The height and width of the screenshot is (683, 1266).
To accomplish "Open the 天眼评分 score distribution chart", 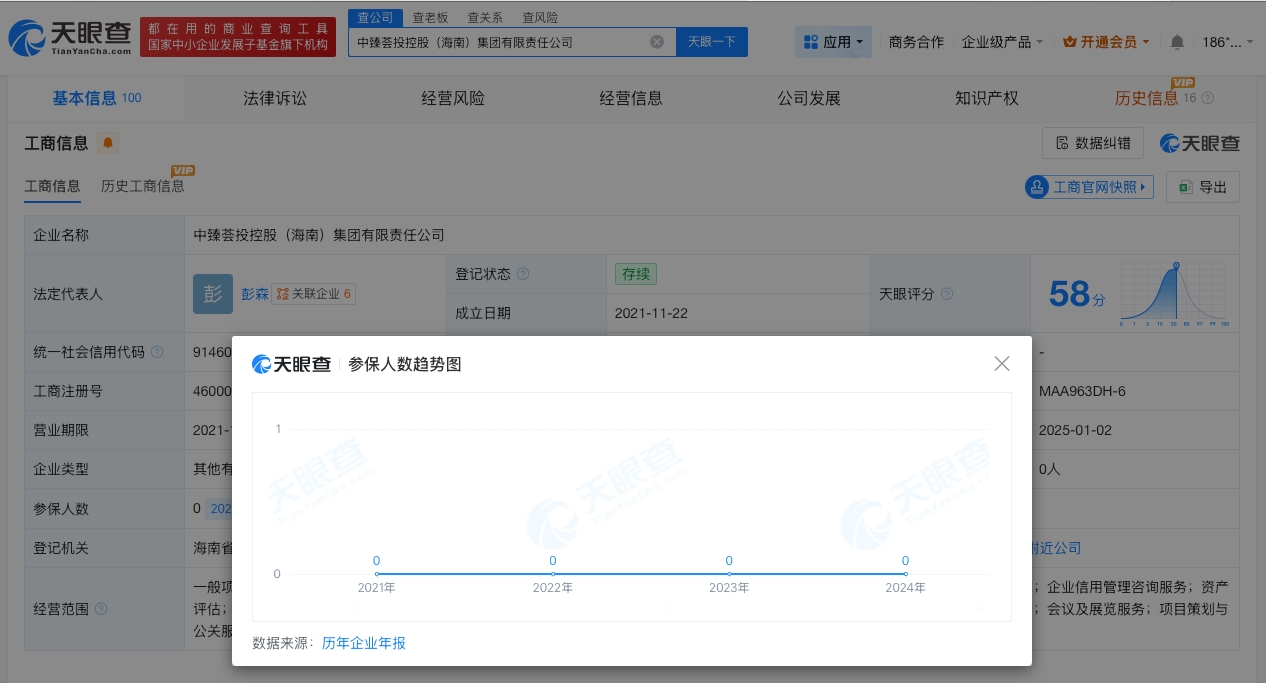I will coord(1174,295).
